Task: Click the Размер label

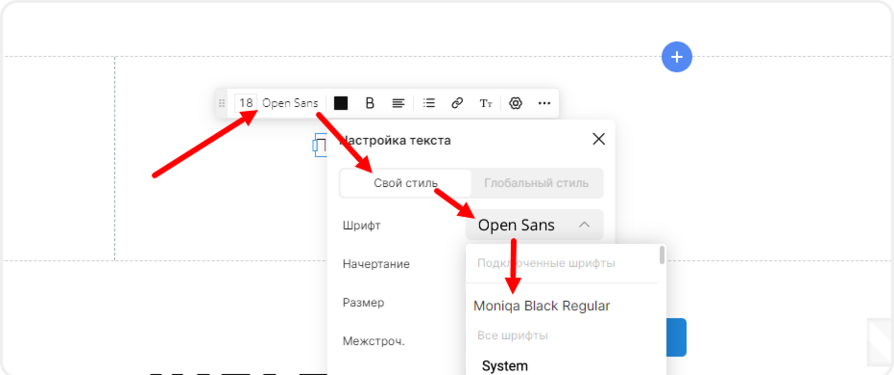Action: 363,303
